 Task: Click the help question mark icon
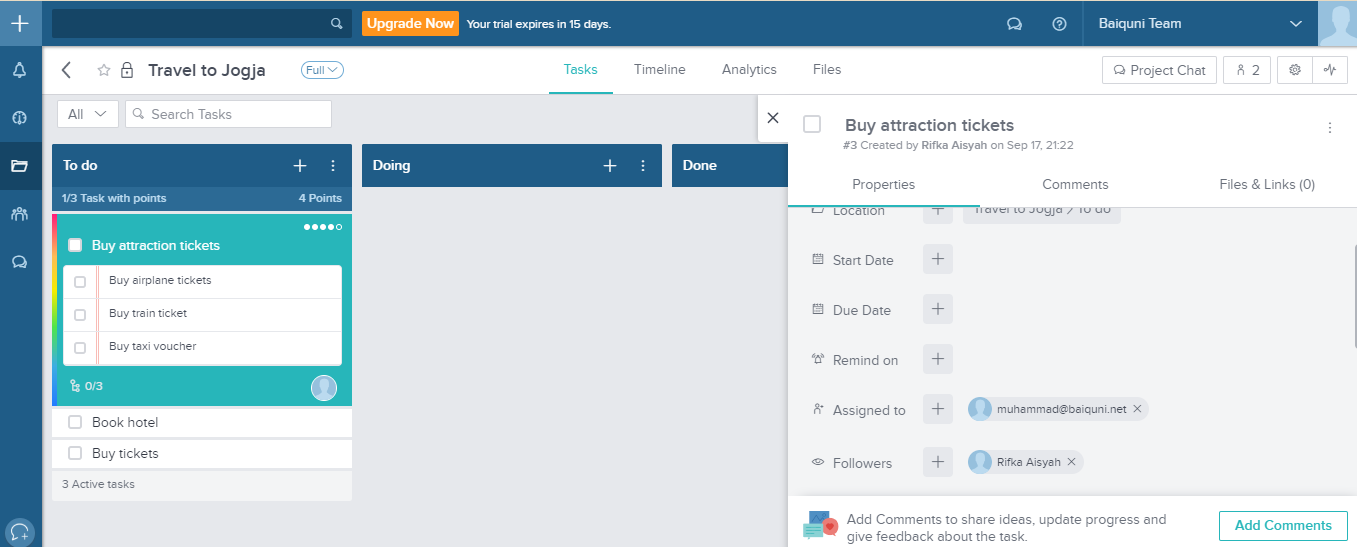1059,24
